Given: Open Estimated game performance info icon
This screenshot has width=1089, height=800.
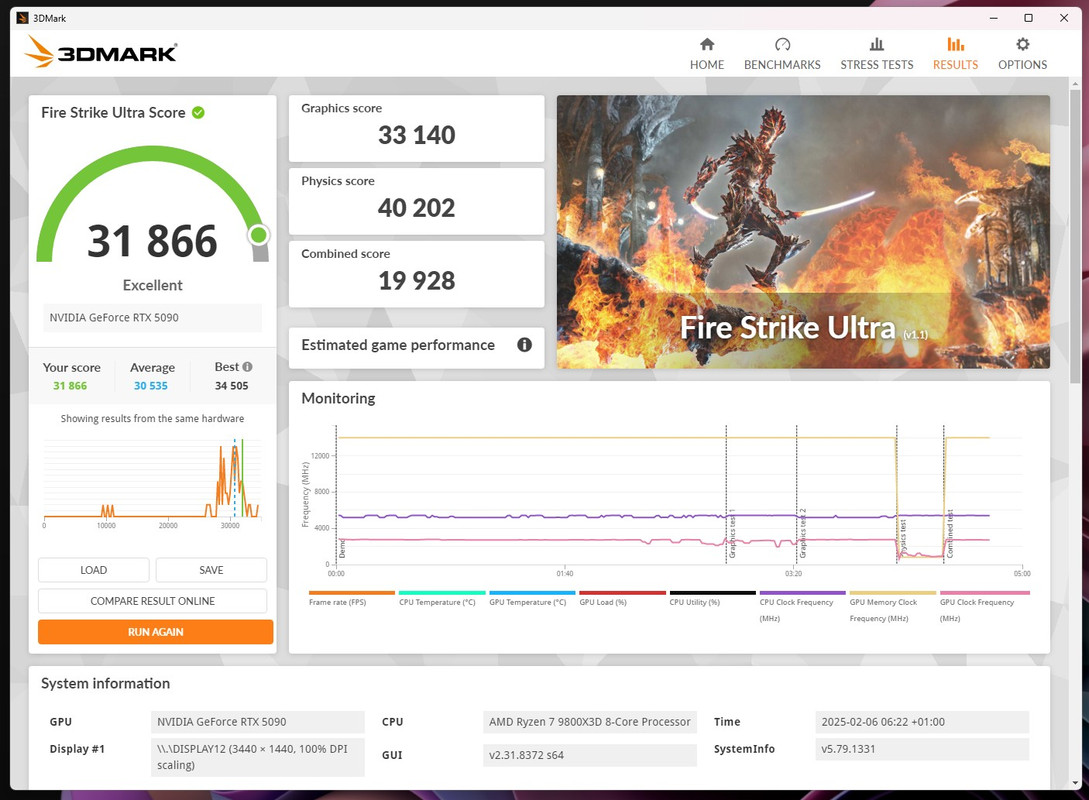Looking at the screenshot, I should click(x=524, y=344).
